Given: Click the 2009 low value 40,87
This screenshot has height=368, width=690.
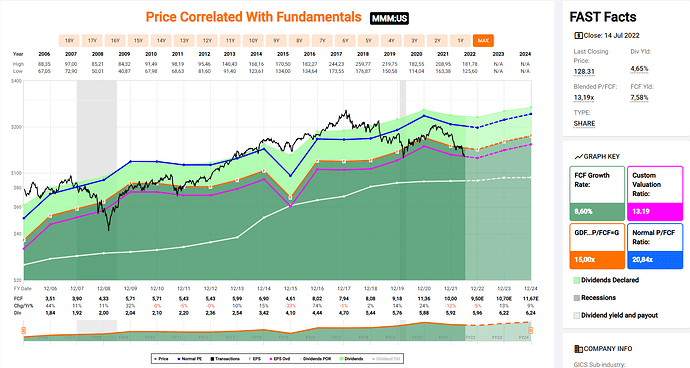Looking at the screenshot, I should click(124, 71).
